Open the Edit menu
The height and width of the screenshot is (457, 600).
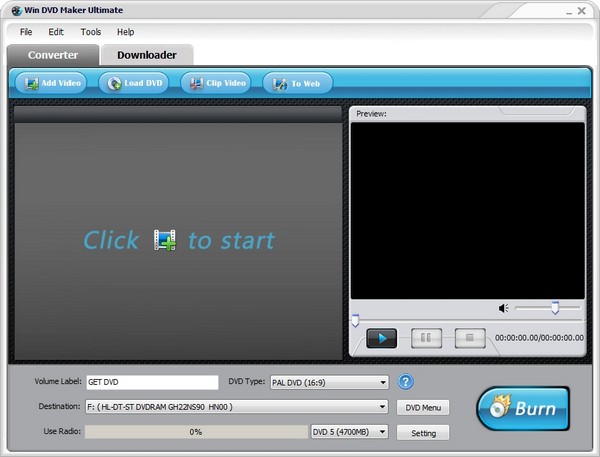(56, 32)
